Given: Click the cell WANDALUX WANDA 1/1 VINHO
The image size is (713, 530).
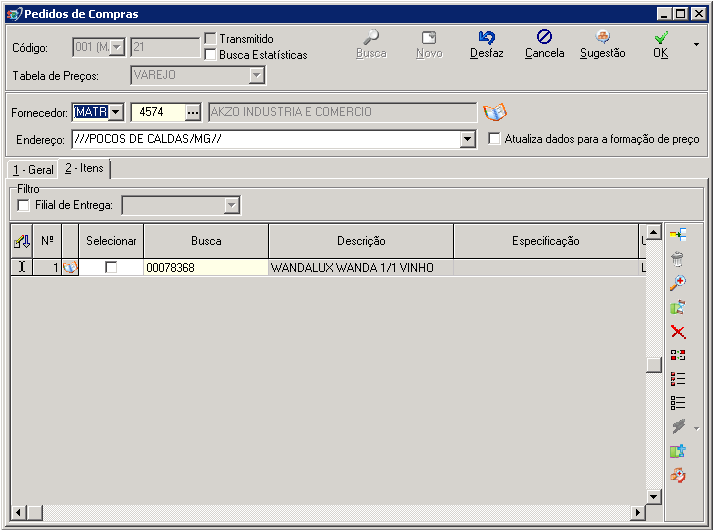Looking at the screenshot, I should click(361, 267).
